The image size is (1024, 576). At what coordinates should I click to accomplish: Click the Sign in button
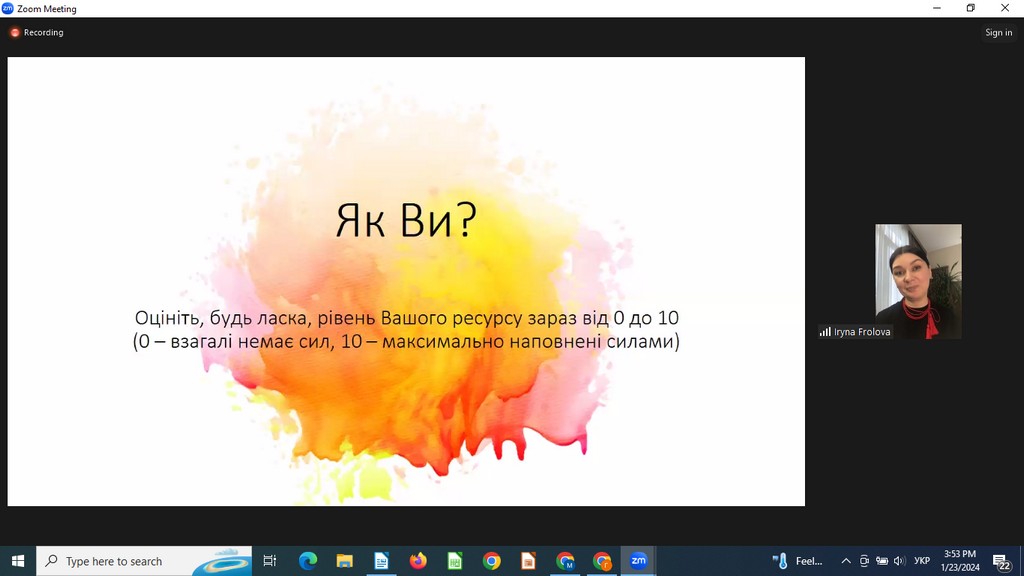coord(998,33)
